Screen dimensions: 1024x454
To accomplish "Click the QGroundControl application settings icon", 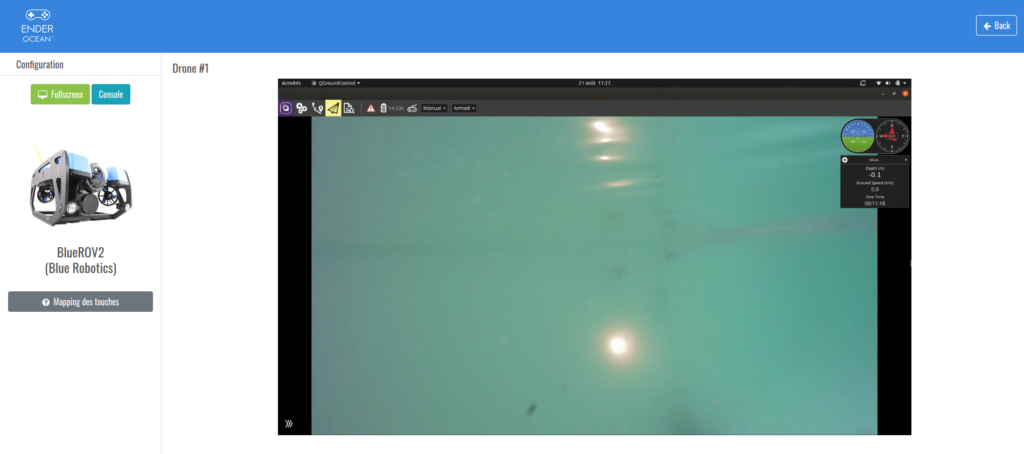I will (286, 108).
